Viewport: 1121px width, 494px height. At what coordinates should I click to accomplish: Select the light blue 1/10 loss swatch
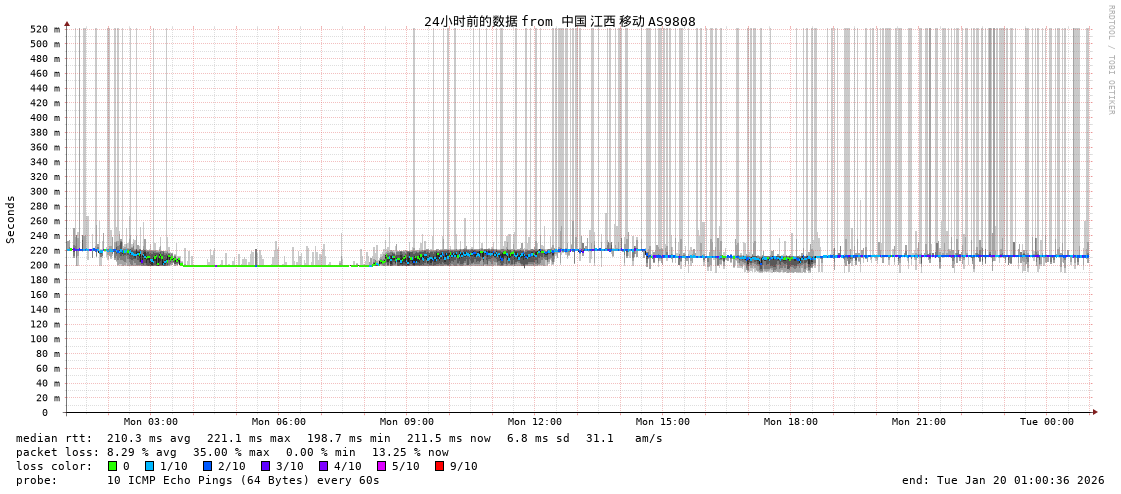point(149,466)
